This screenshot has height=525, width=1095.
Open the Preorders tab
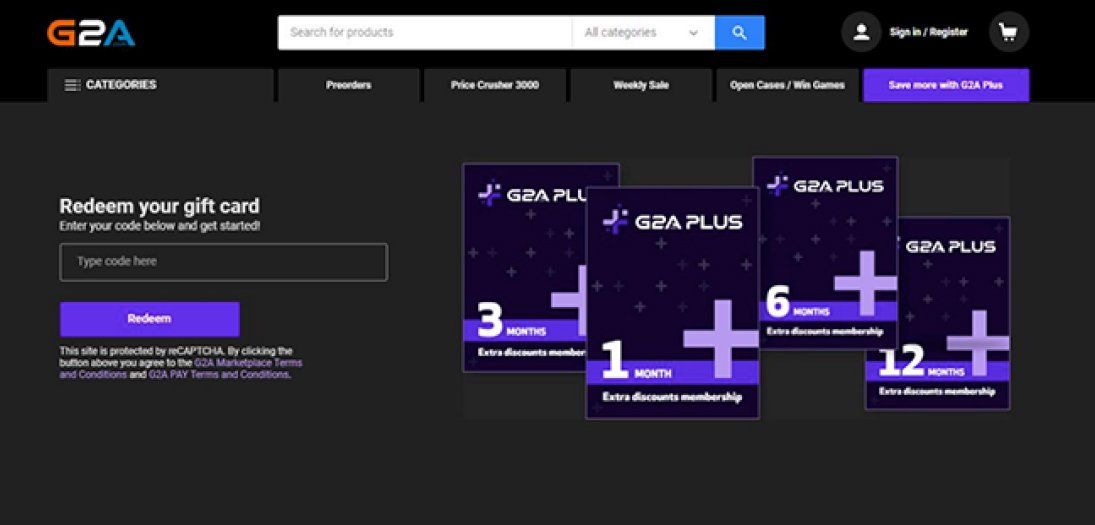tap(348, 85)
